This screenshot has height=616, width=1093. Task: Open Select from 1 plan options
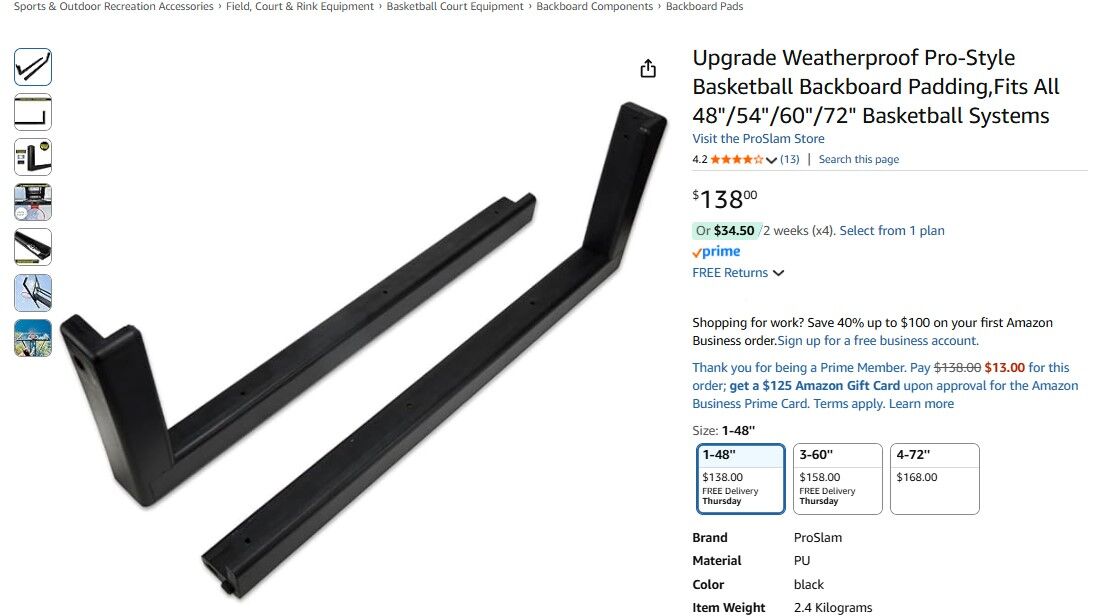click(x=892, y=231)
